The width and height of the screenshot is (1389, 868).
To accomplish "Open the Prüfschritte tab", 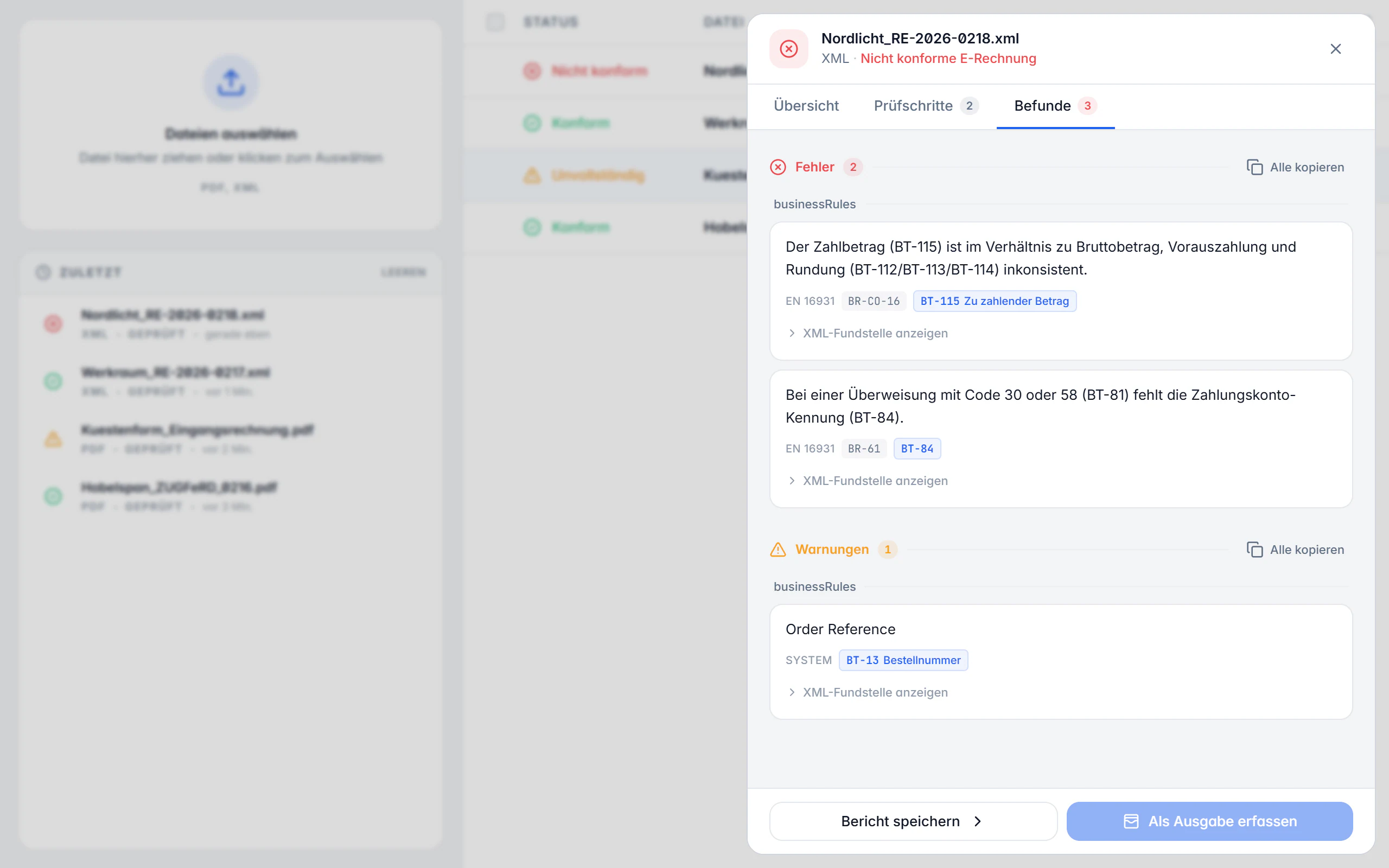I will click(926, 106).
